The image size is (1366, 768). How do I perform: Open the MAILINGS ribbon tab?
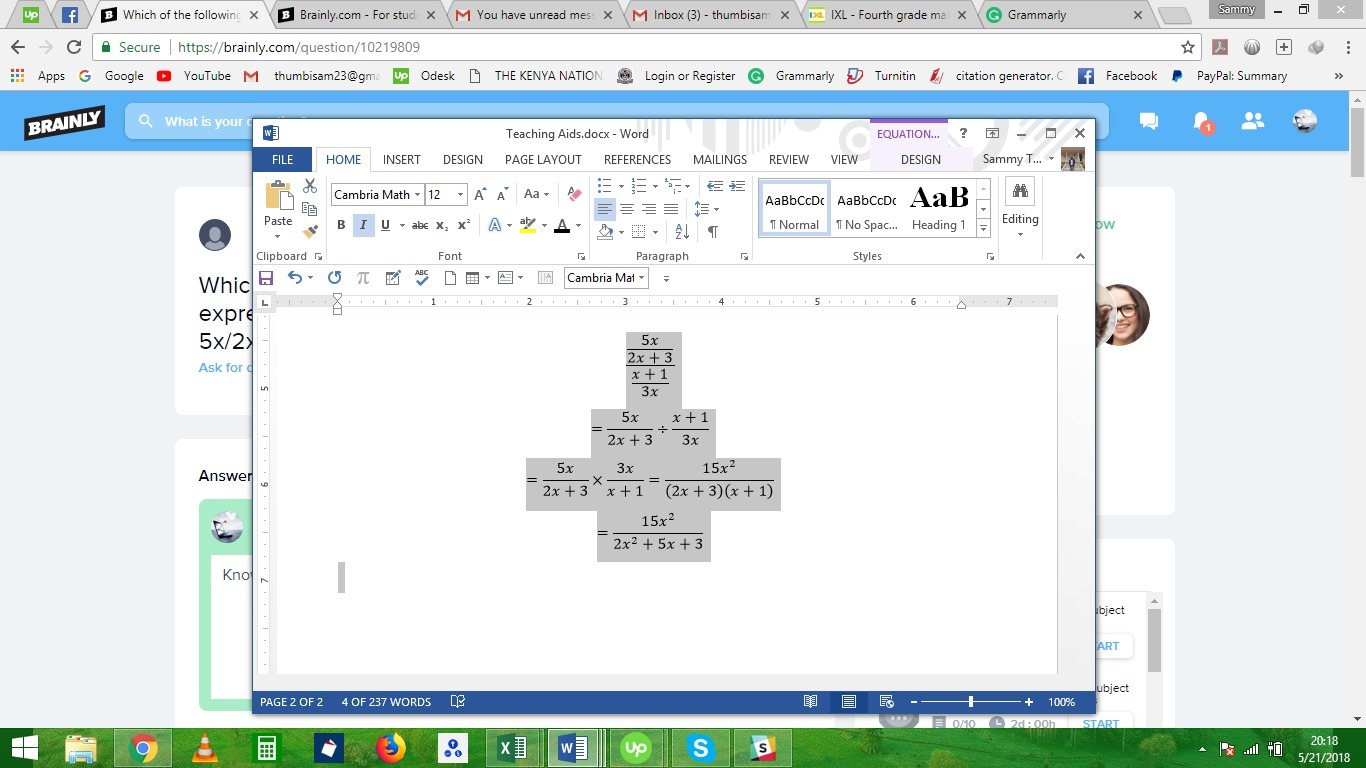click(720, 159)
